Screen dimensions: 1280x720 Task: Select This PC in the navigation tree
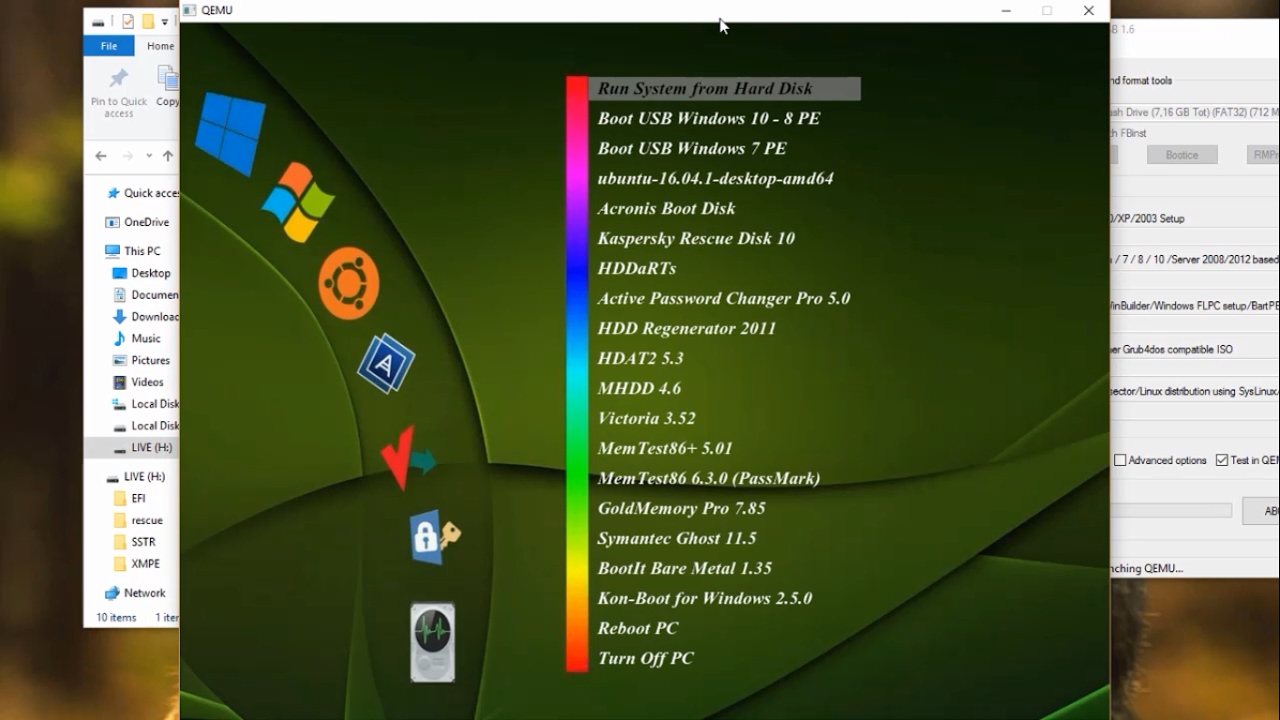[x=132, y=251]
